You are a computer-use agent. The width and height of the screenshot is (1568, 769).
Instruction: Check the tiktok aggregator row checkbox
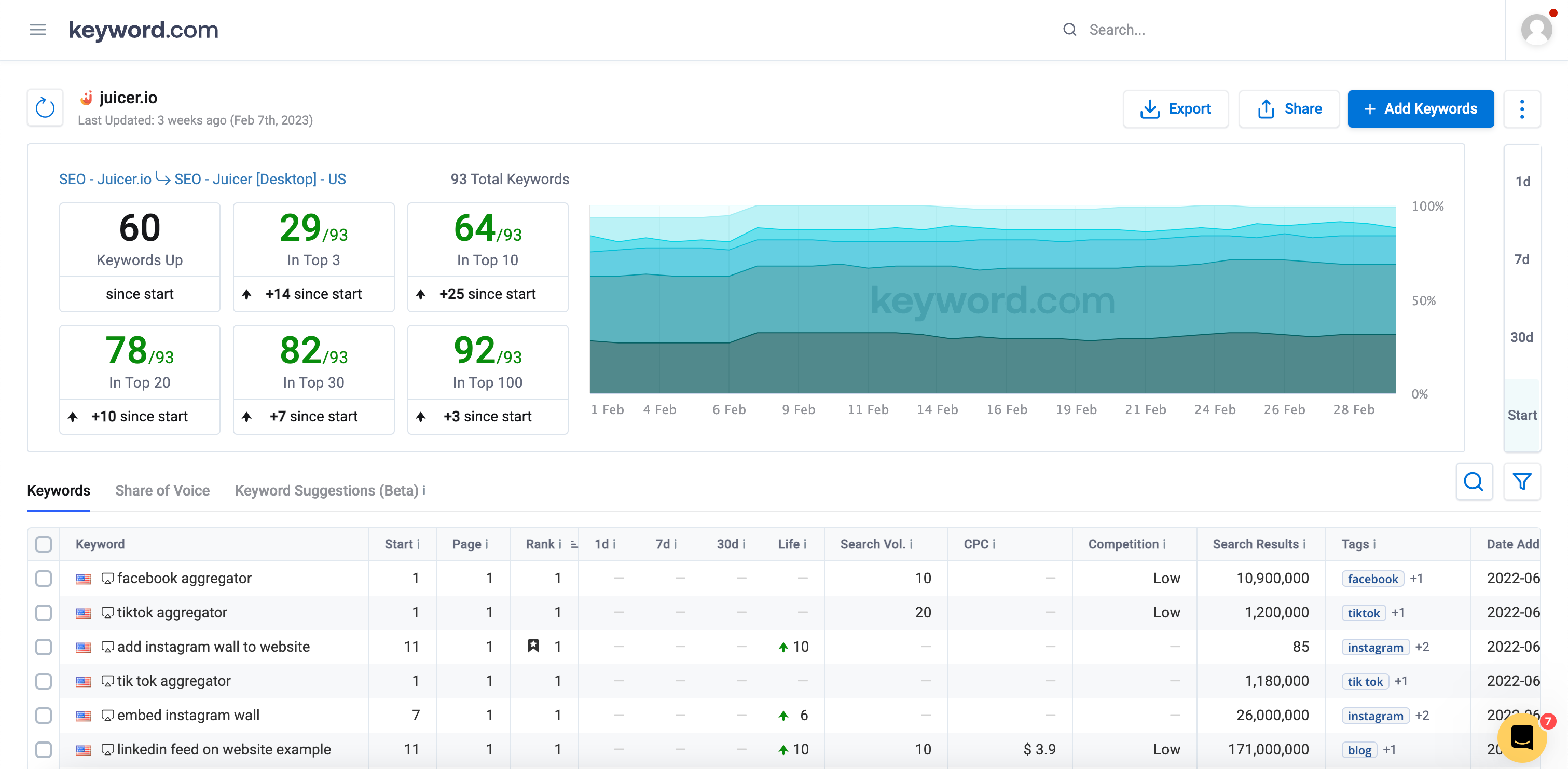tap(44, 612)
